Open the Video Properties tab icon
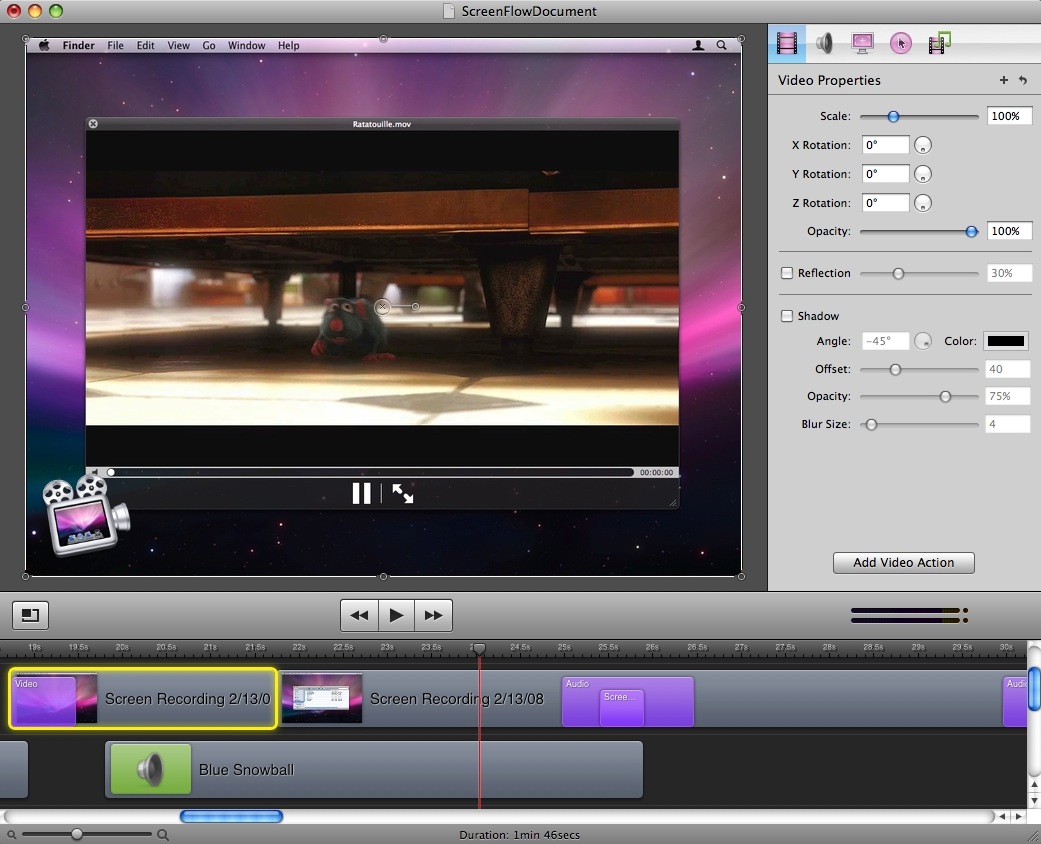Screen dimensions: 1041x844 788,43
